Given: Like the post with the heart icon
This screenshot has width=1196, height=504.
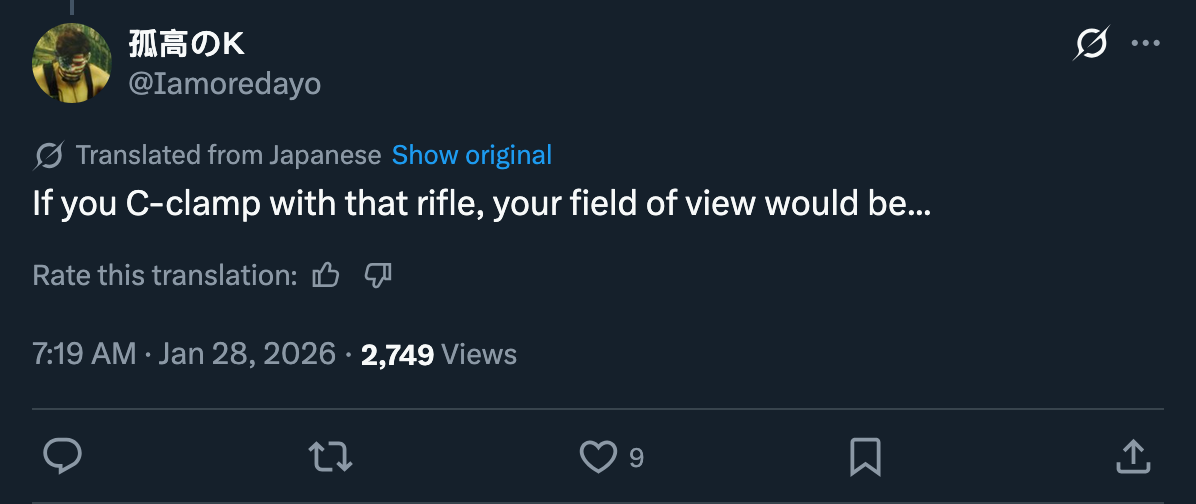Looking at the screenshot, I should coord(598,457).
